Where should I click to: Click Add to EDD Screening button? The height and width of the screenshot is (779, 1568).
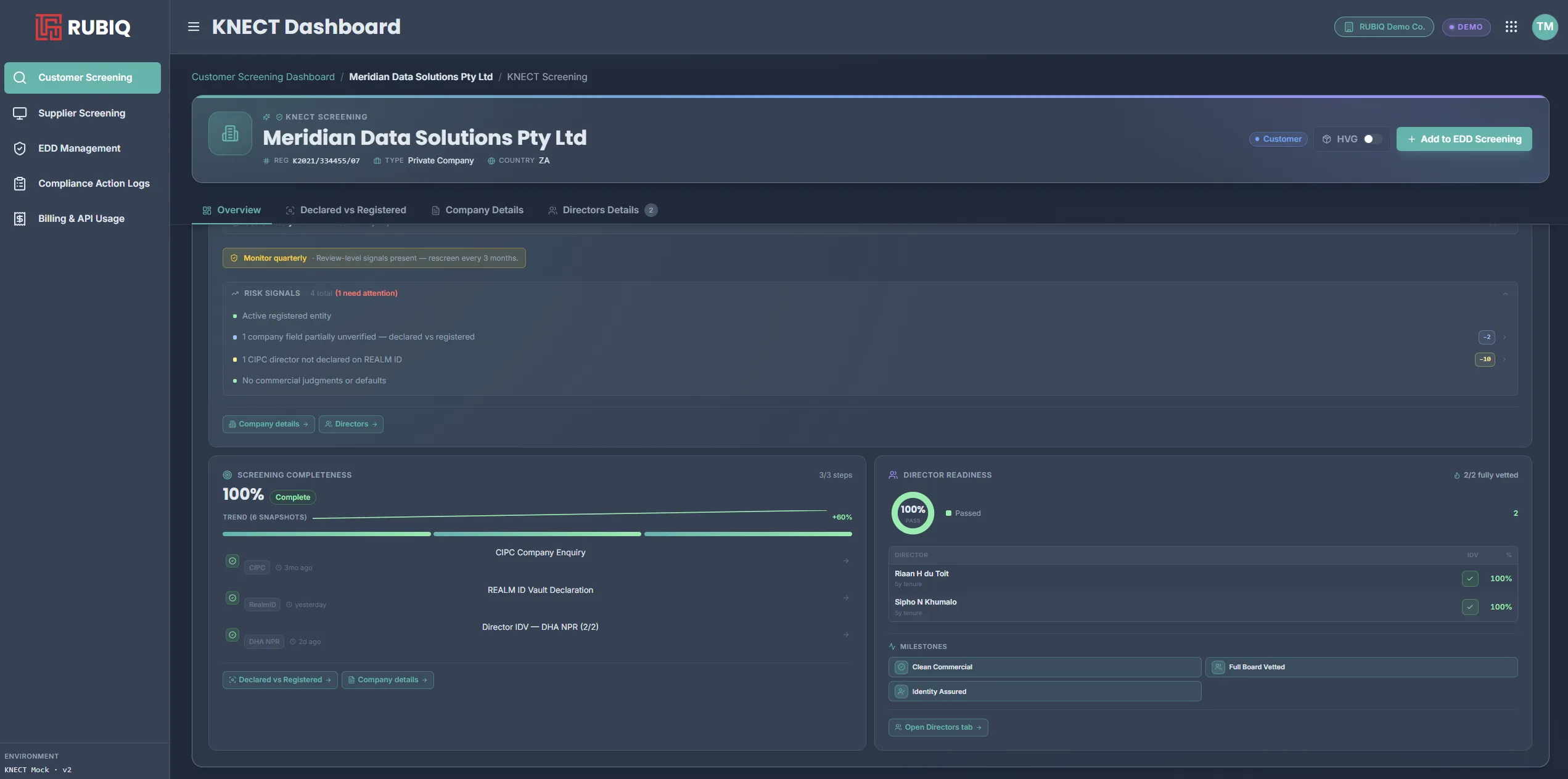tap(1464, 139)
